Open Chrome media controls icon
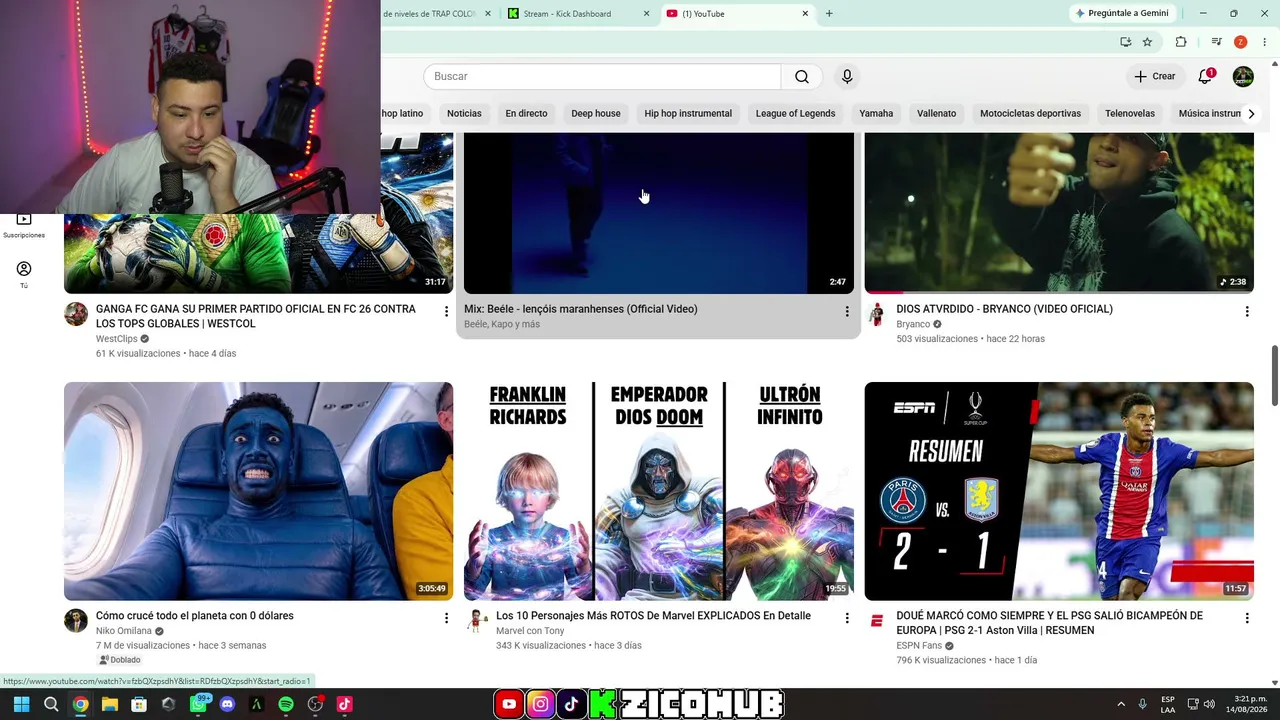 [1216, 42]
